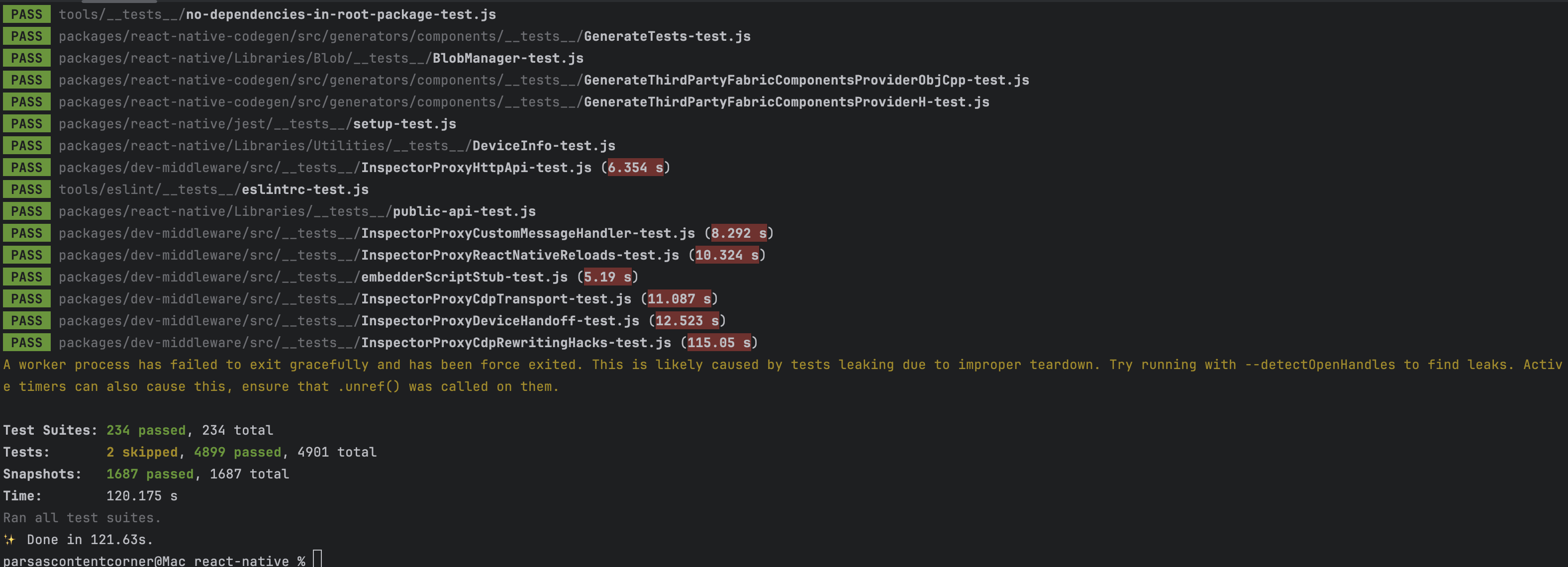Viewport: 1568px width, 567px height.
Task: Click PASS badge beside InspectorProxyDeviceHandoff-test.js
Action: 27,321
